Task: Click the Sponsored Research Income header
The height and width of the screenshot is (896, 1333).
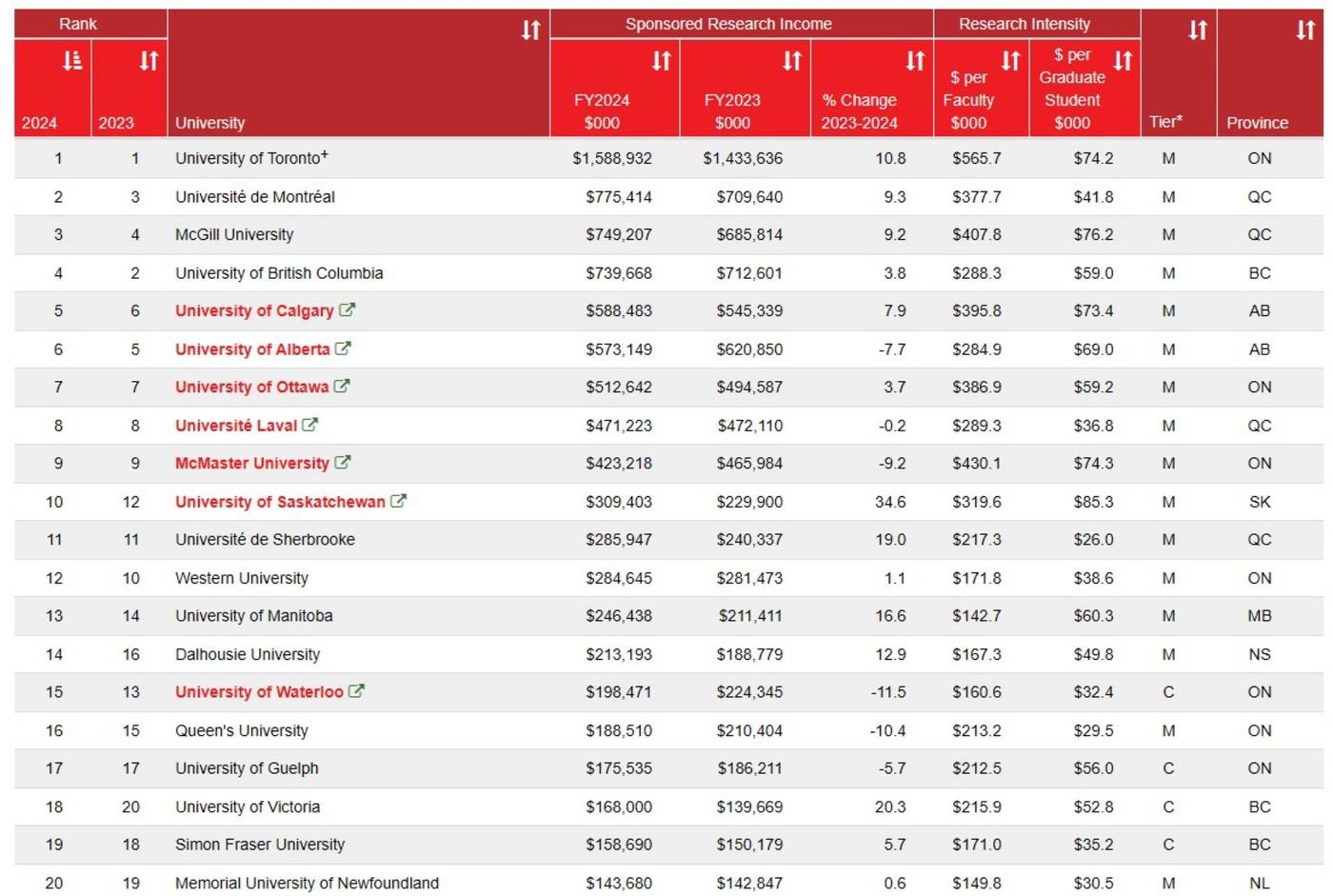Action: 727,24
